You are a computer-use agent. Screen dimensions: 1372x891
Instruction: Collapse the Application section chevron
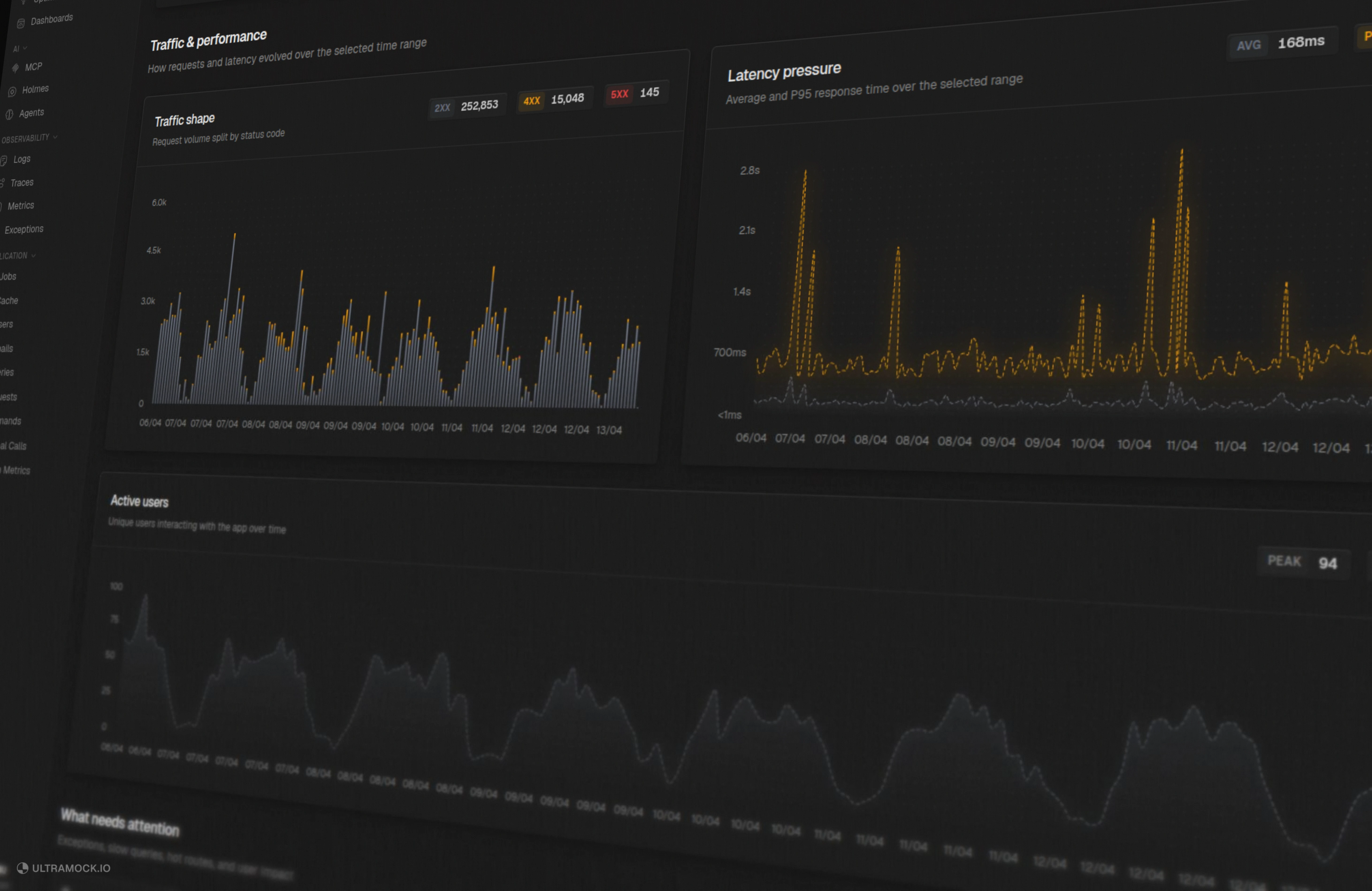(33, 255)
